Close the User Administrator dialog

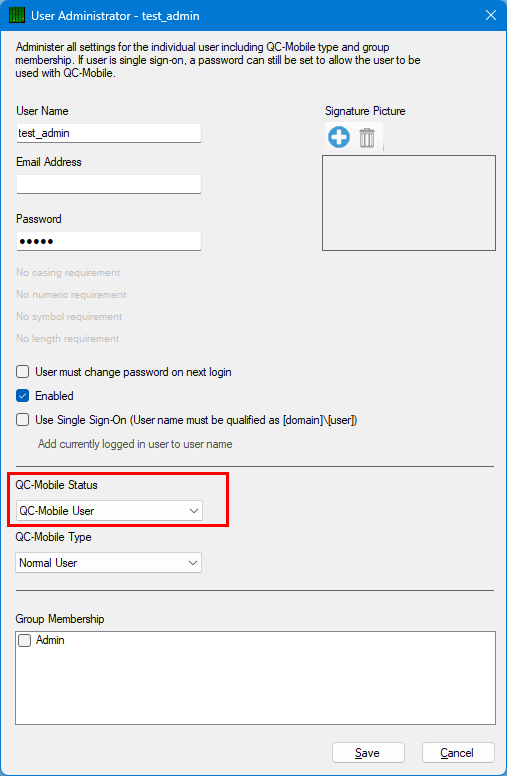(x=491, y=15)
